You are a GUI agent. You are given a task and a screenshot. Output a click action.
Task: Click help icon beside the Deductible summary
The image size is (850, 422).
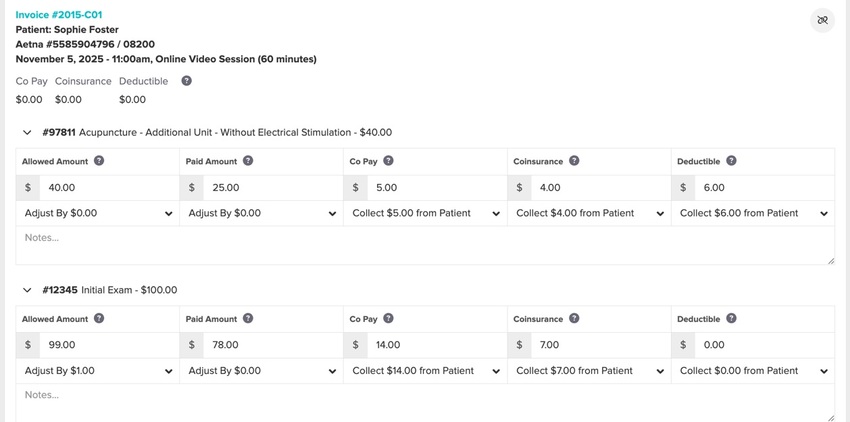pos(186,81)
